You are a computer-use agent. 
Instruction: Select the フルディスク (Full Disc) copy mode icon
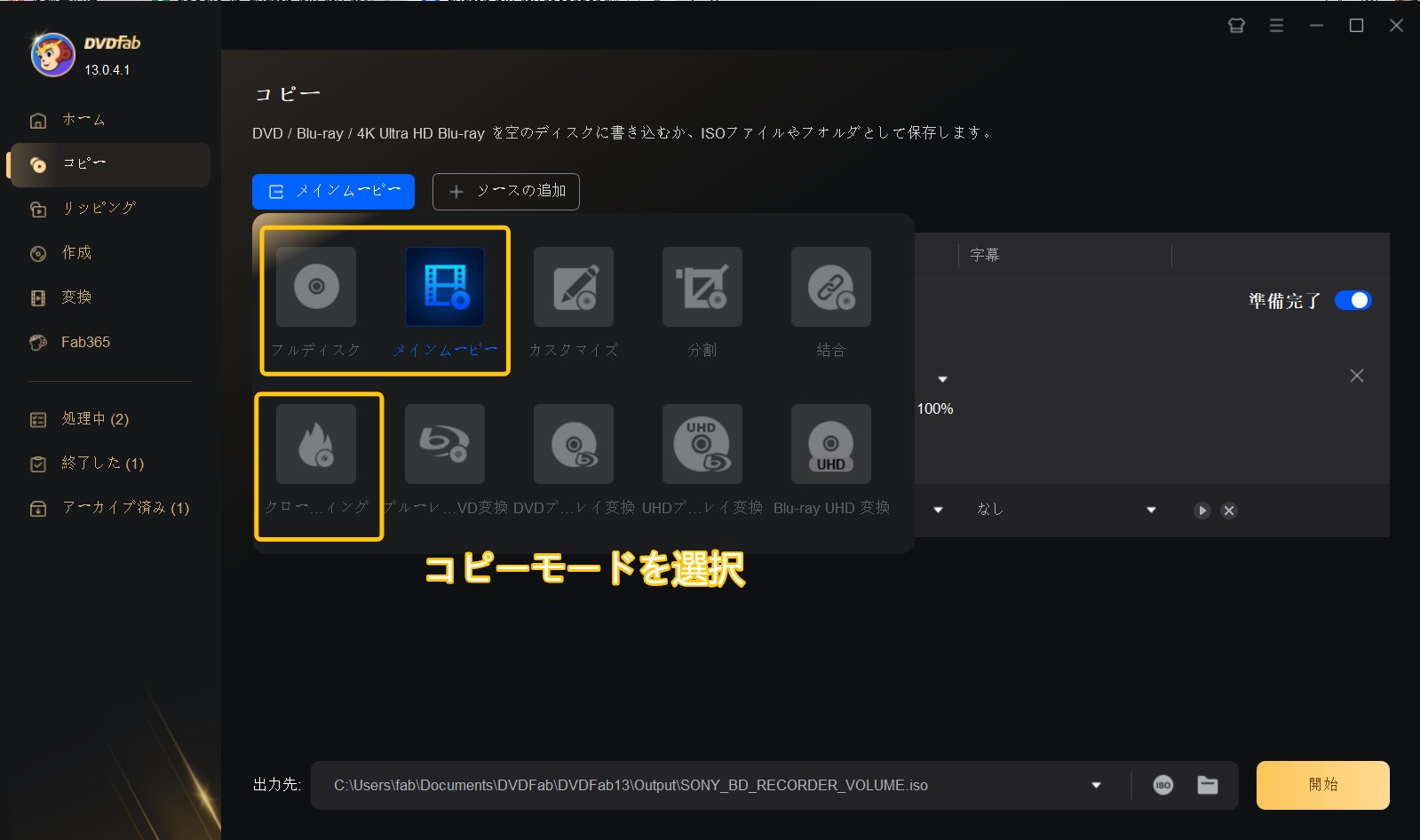point(316,287)
